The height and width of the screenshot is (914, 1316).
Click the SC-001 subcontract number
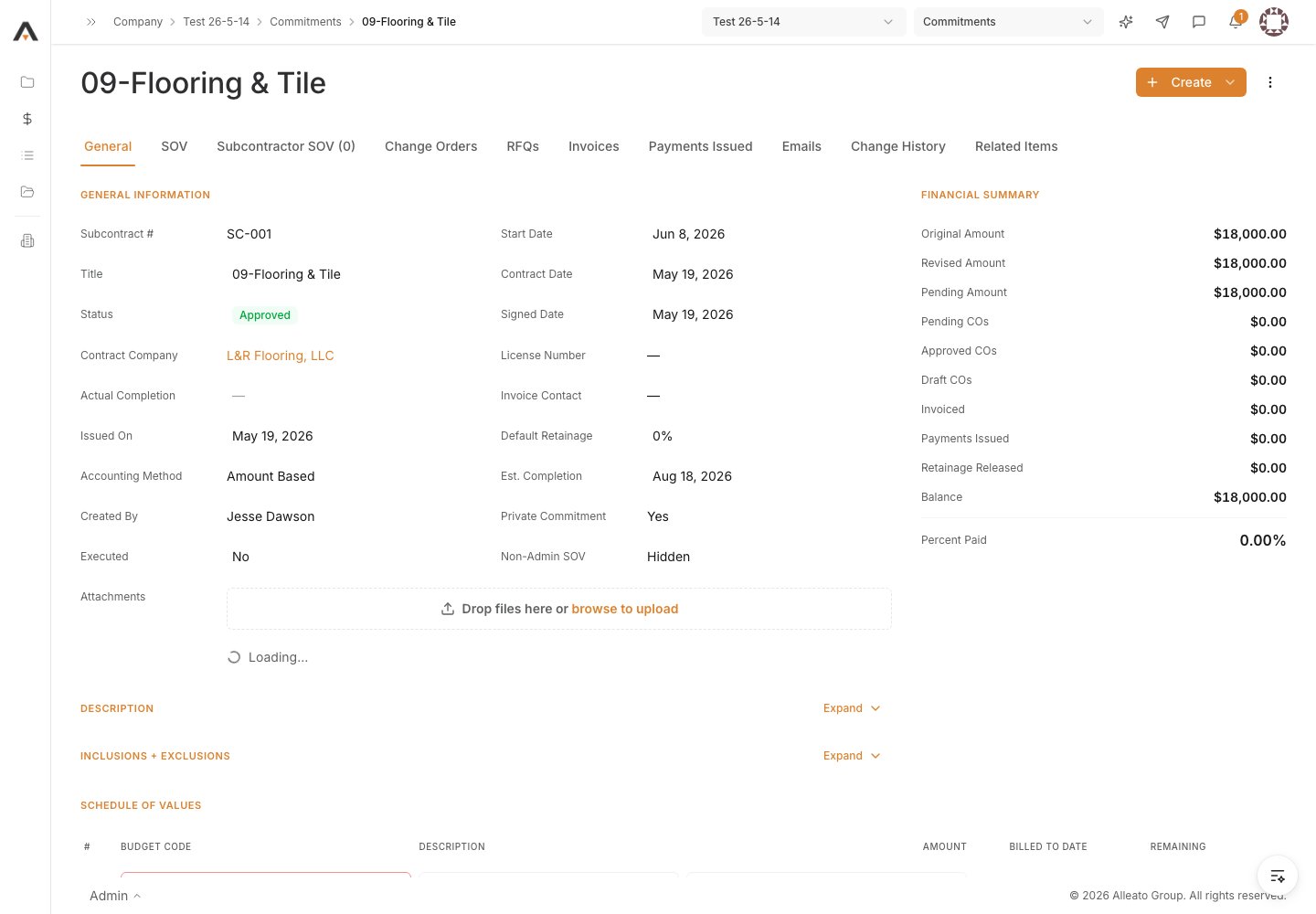coord(249,234)
